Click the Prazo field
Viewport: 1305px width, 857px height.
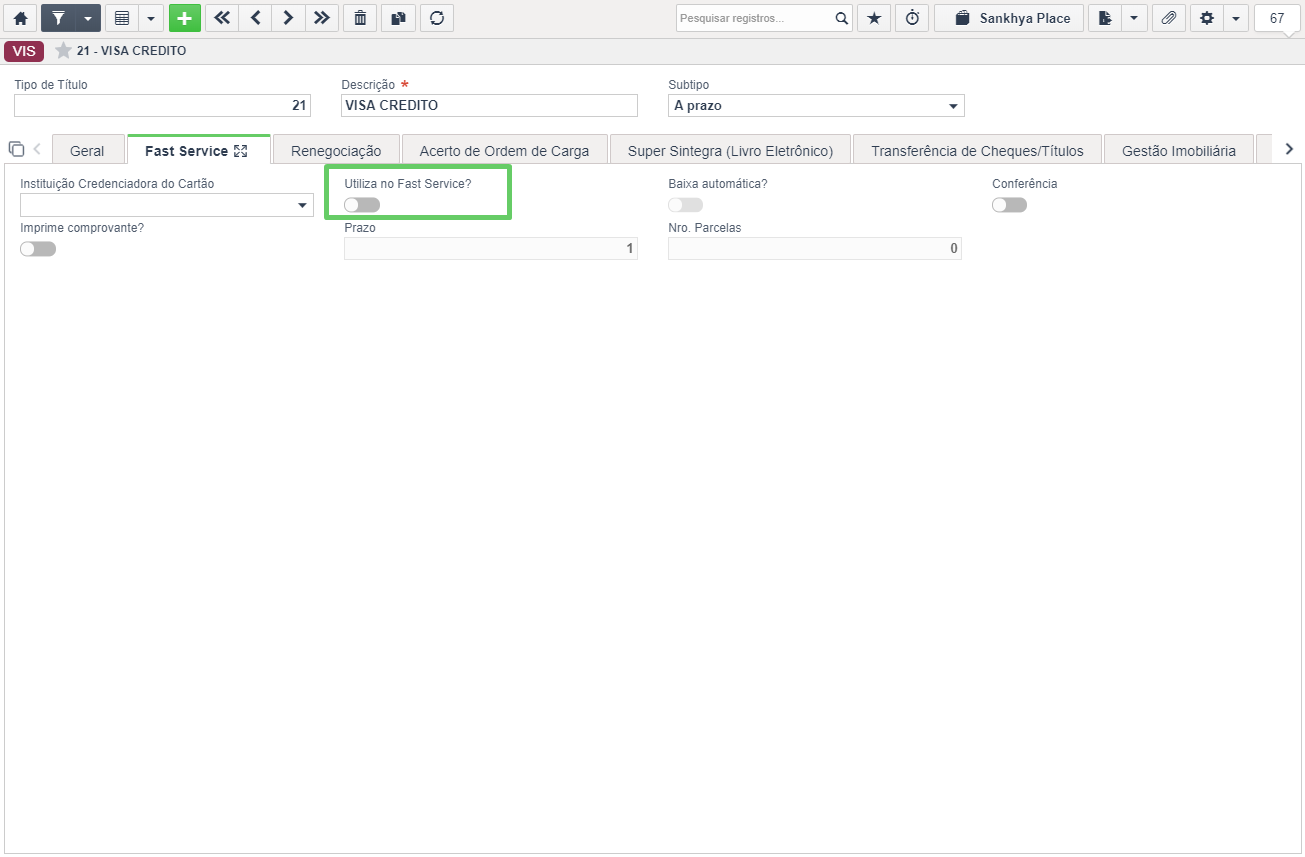[x=491, y=248]
